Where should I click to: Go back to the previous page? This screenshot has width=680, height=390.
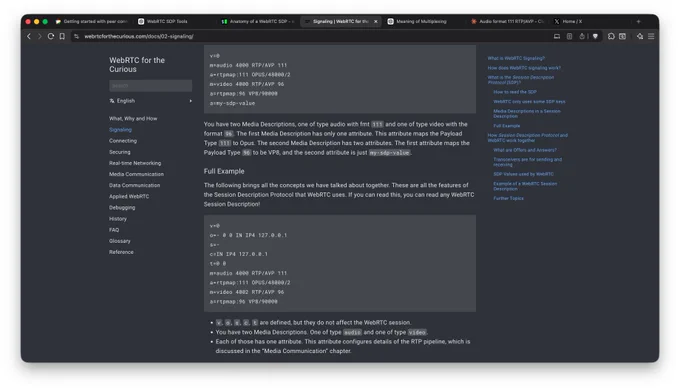coord(29,36)
